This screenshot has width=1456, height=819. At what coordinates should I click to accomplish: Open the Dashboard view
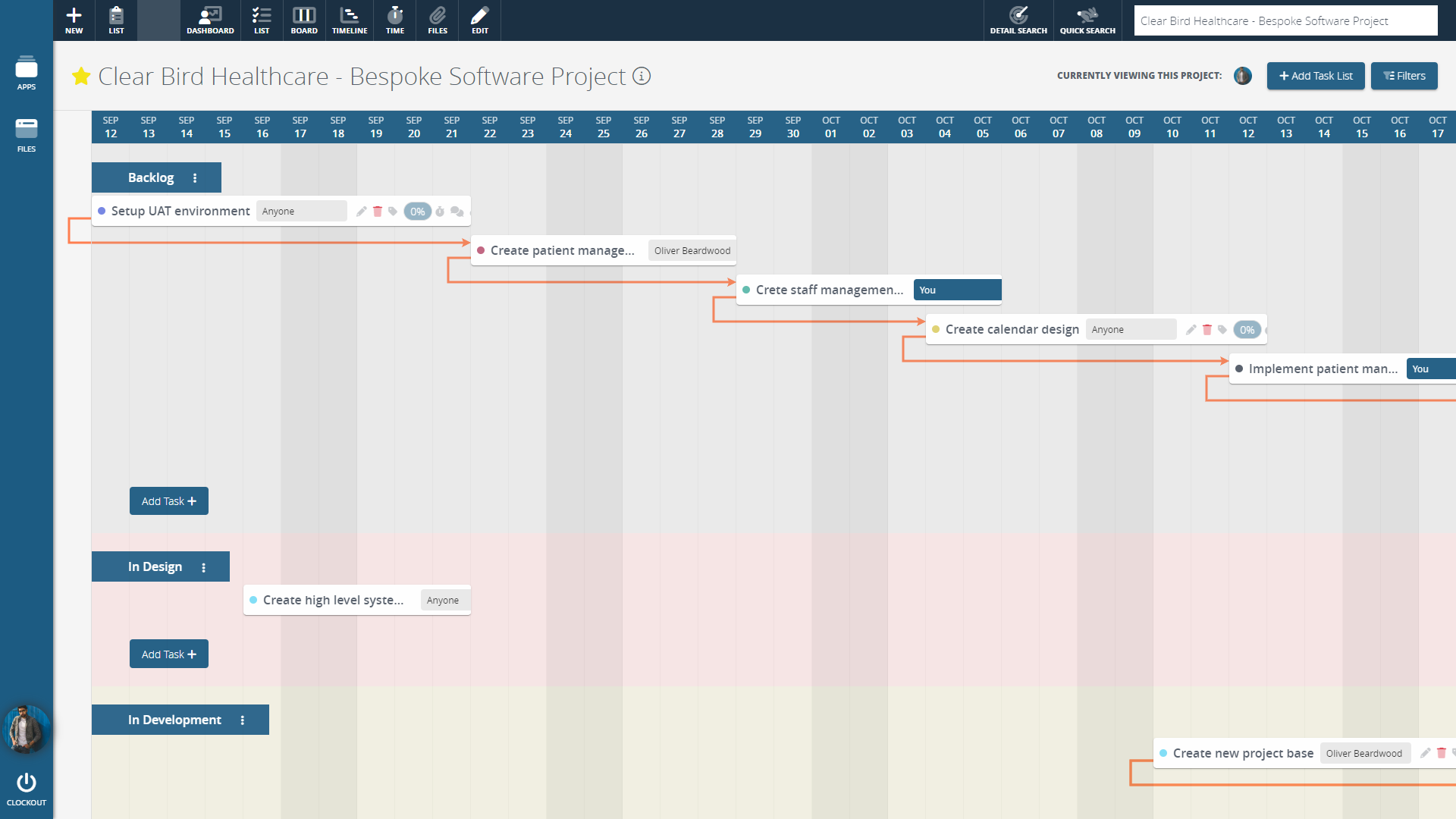(x=210, y=20)
